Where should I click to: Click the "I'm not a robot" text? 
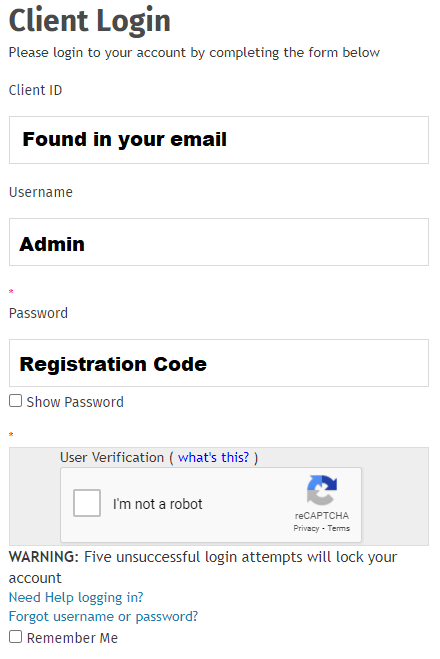[158, 503]
